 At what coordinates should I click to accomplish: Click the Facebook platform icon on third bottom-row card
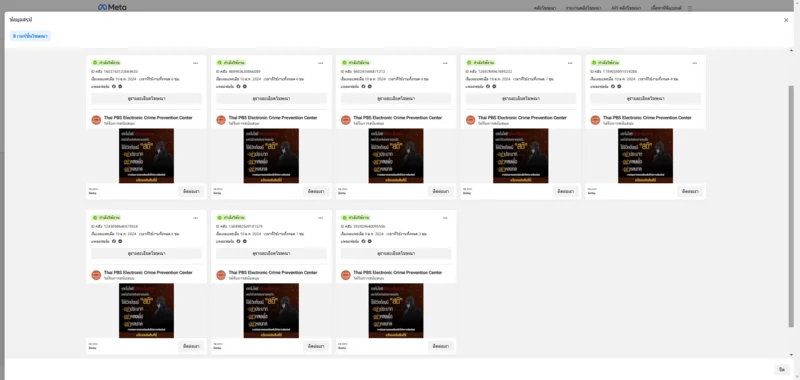pos(363,241)
